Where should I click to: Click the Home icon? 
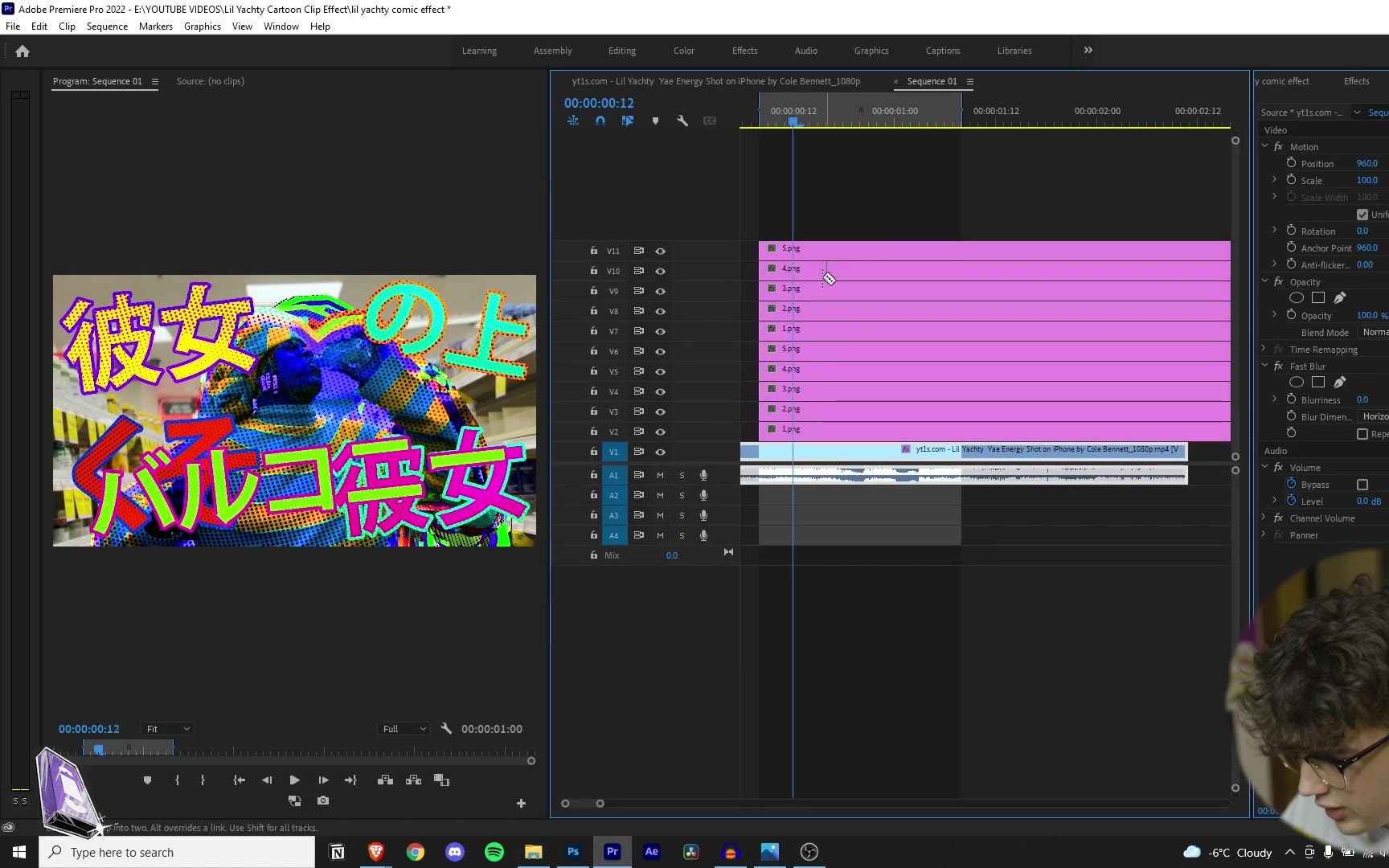pos(23,51)
